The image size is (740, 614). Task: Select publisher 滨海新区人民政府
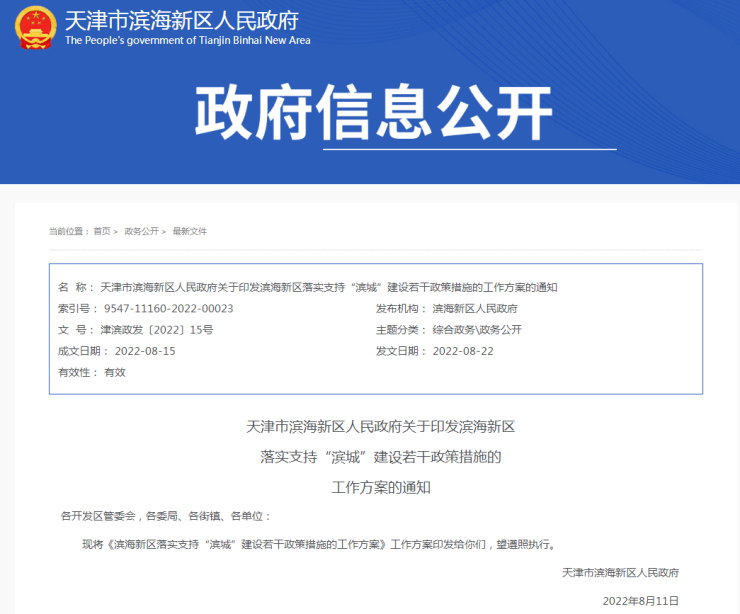475,309
